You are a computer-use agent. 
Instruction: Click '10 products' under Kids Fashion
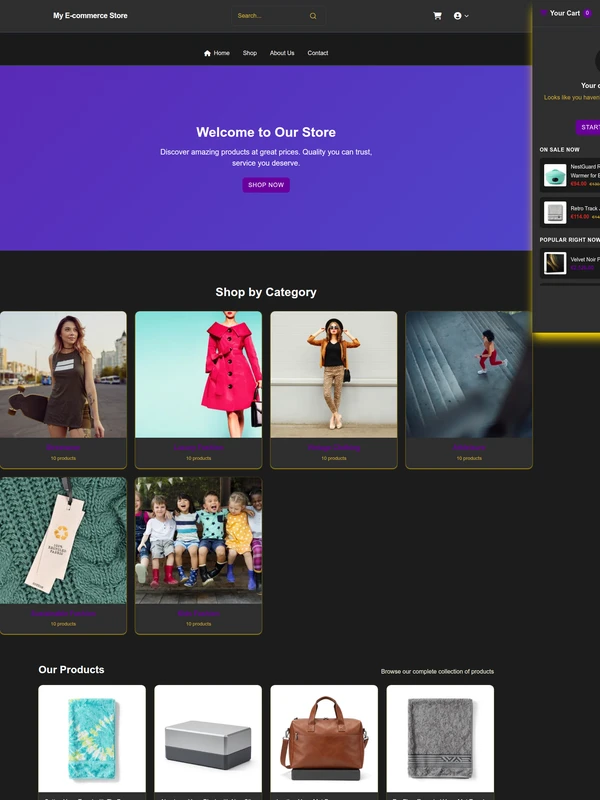click(x=198, y=624)
